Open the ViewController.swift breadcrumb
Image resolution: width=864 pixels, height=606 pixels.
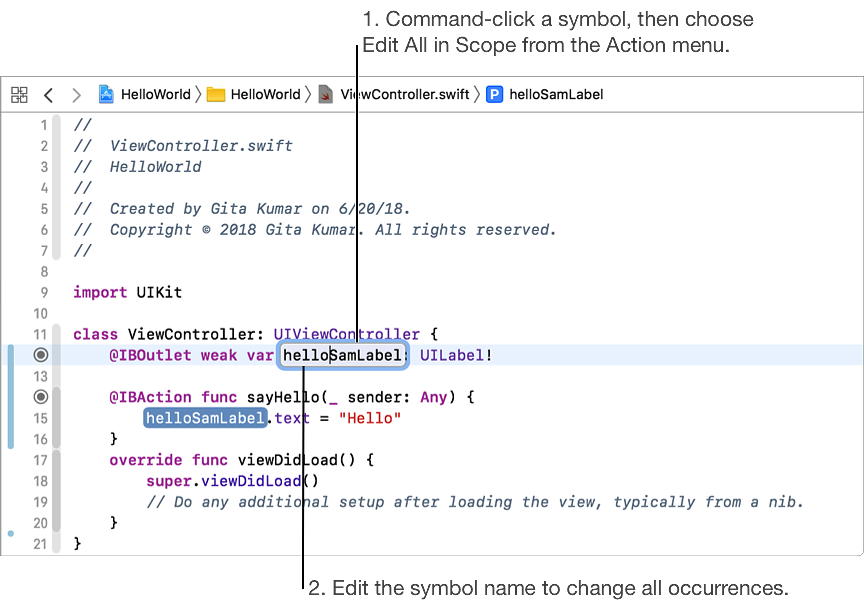tap(405, 95)
